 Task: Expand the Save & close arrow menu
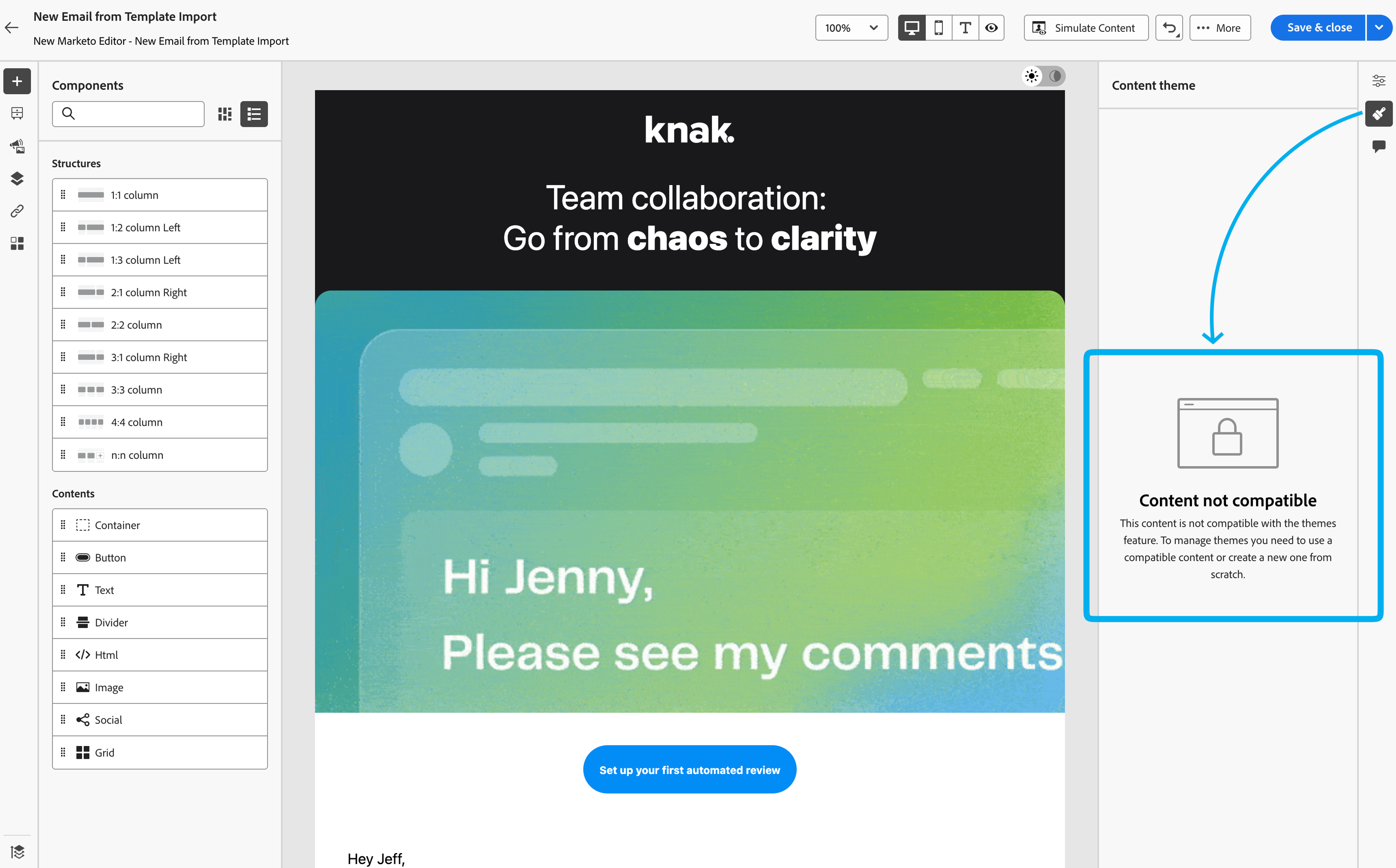[x=1379, y=28]
